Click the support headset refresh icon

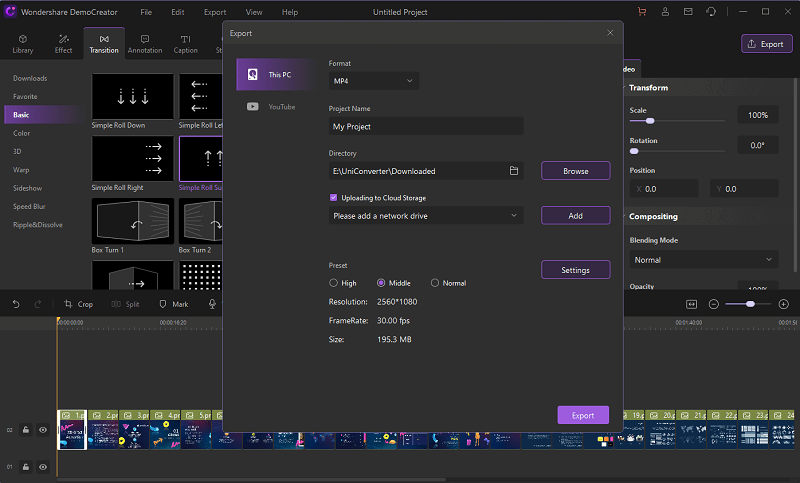pyautogui.click(x=711, y=12)
